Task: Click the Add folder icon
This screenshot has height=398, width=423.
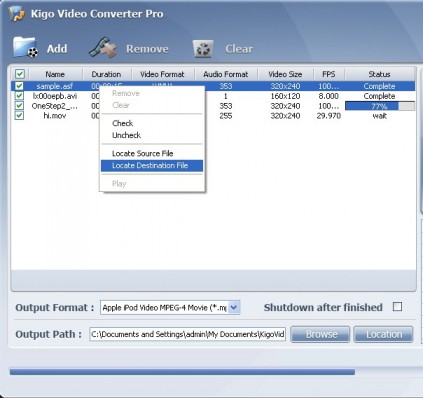Action: click(25, 47)
